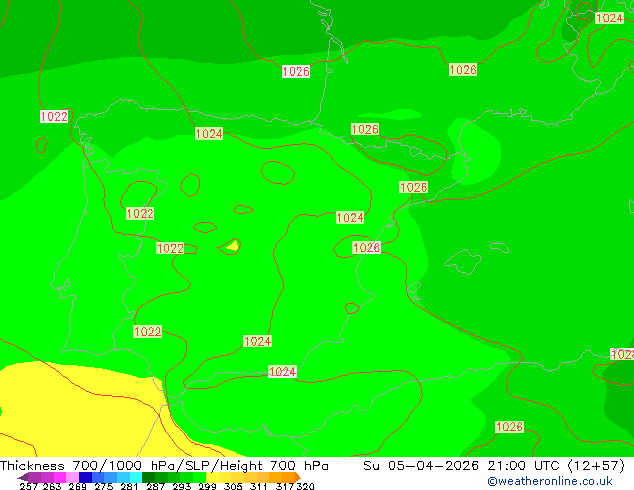Screen dimensions: 634x490
Task: Click the '(12+57)' forecast run text
Action: pos(596,466)
